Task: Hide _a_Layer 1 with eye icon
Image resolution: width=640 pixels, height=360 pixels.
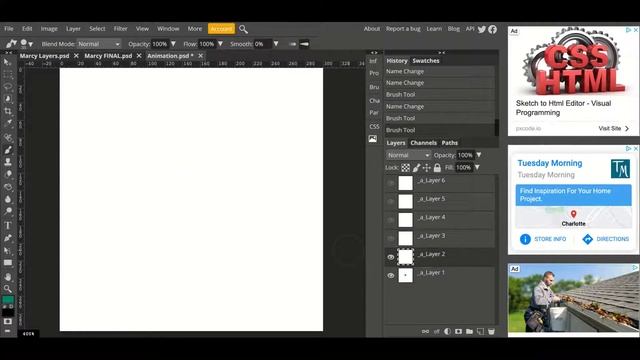Action: coord(391,276)
